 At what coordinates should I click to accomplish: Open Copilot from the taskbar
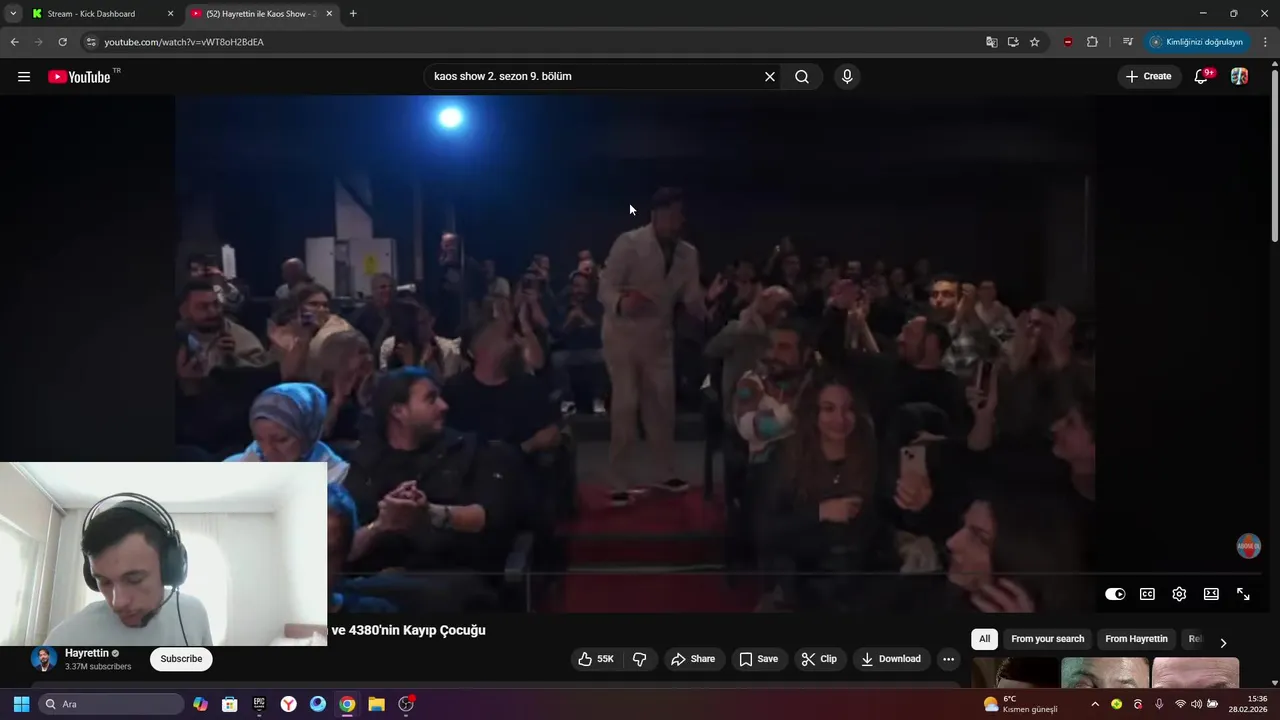(201, 704)
